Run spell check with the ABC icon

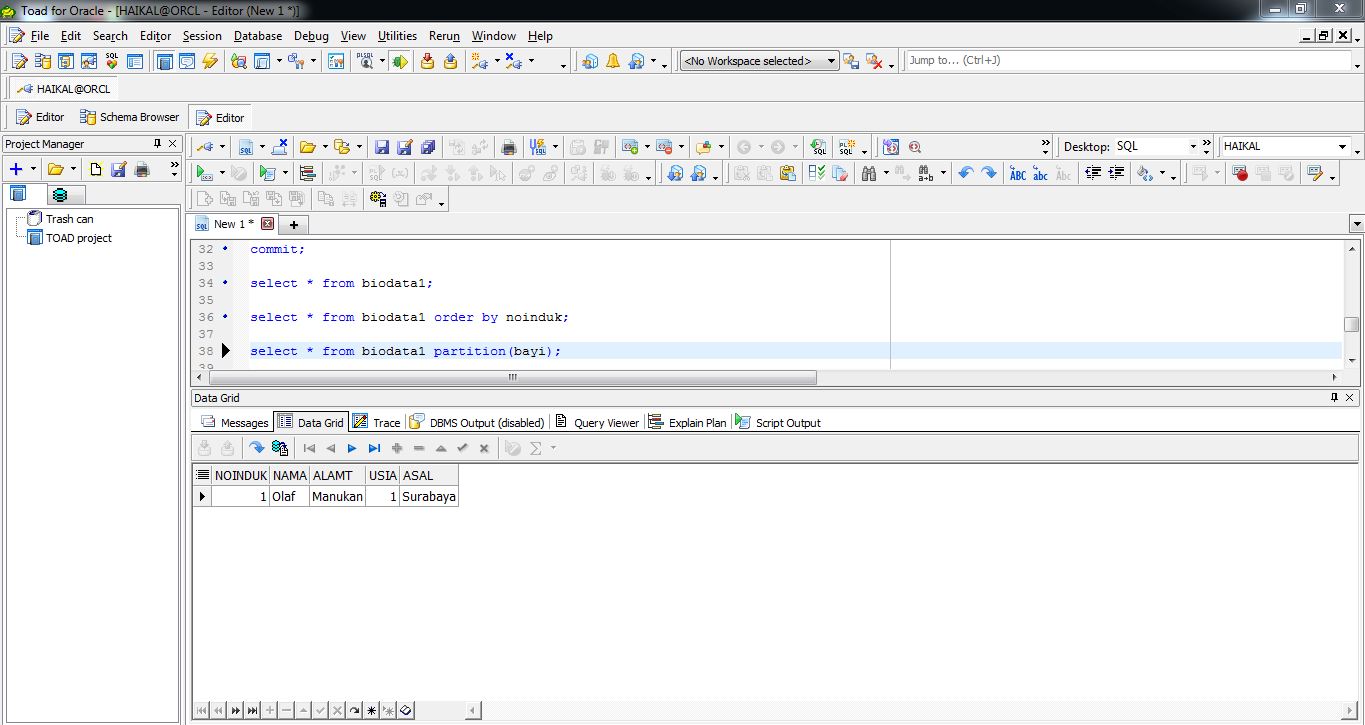(x=1017, y=174)
